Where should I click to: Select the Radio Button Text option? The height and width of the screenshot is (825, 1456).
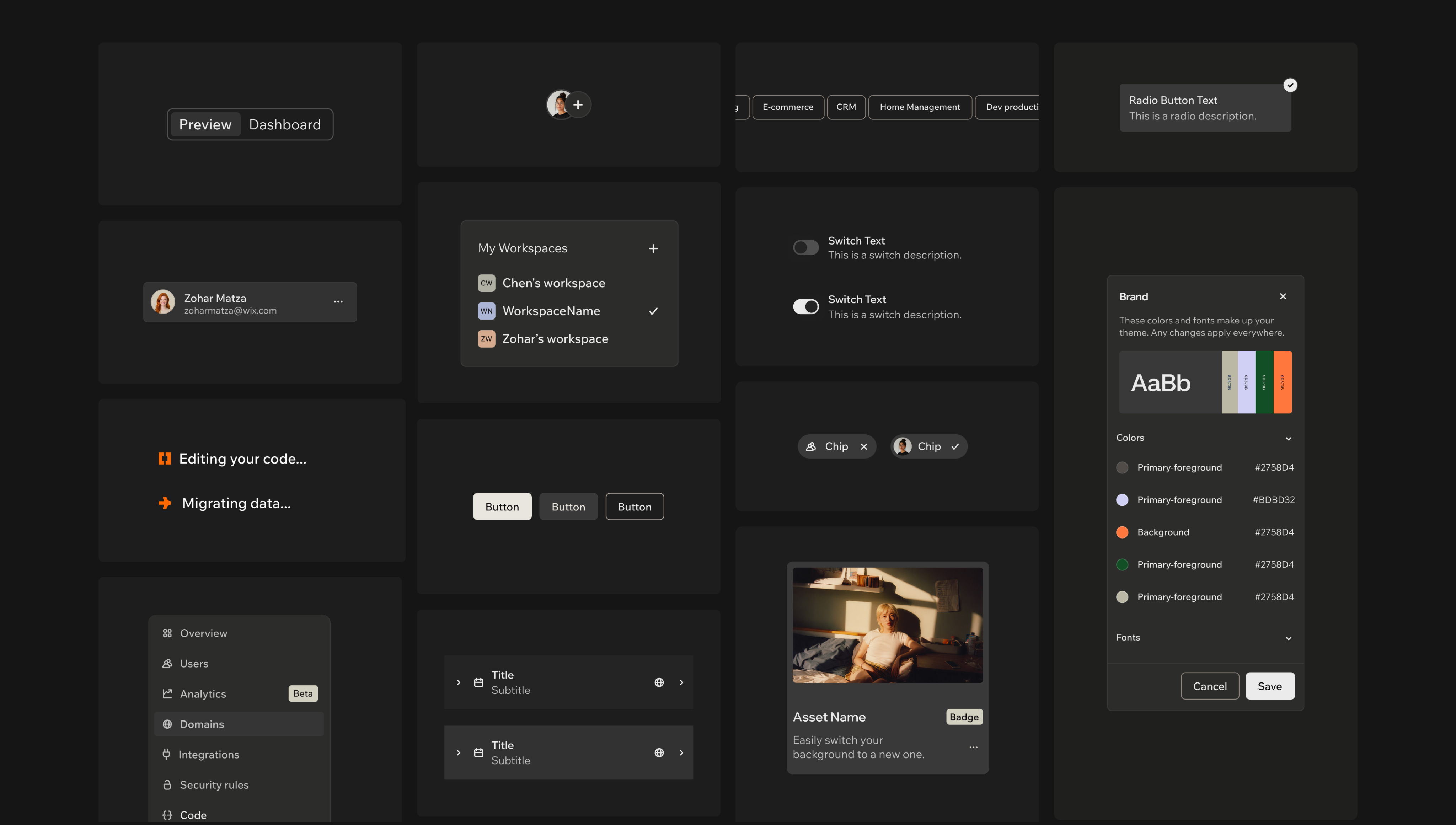[1205, 108]
